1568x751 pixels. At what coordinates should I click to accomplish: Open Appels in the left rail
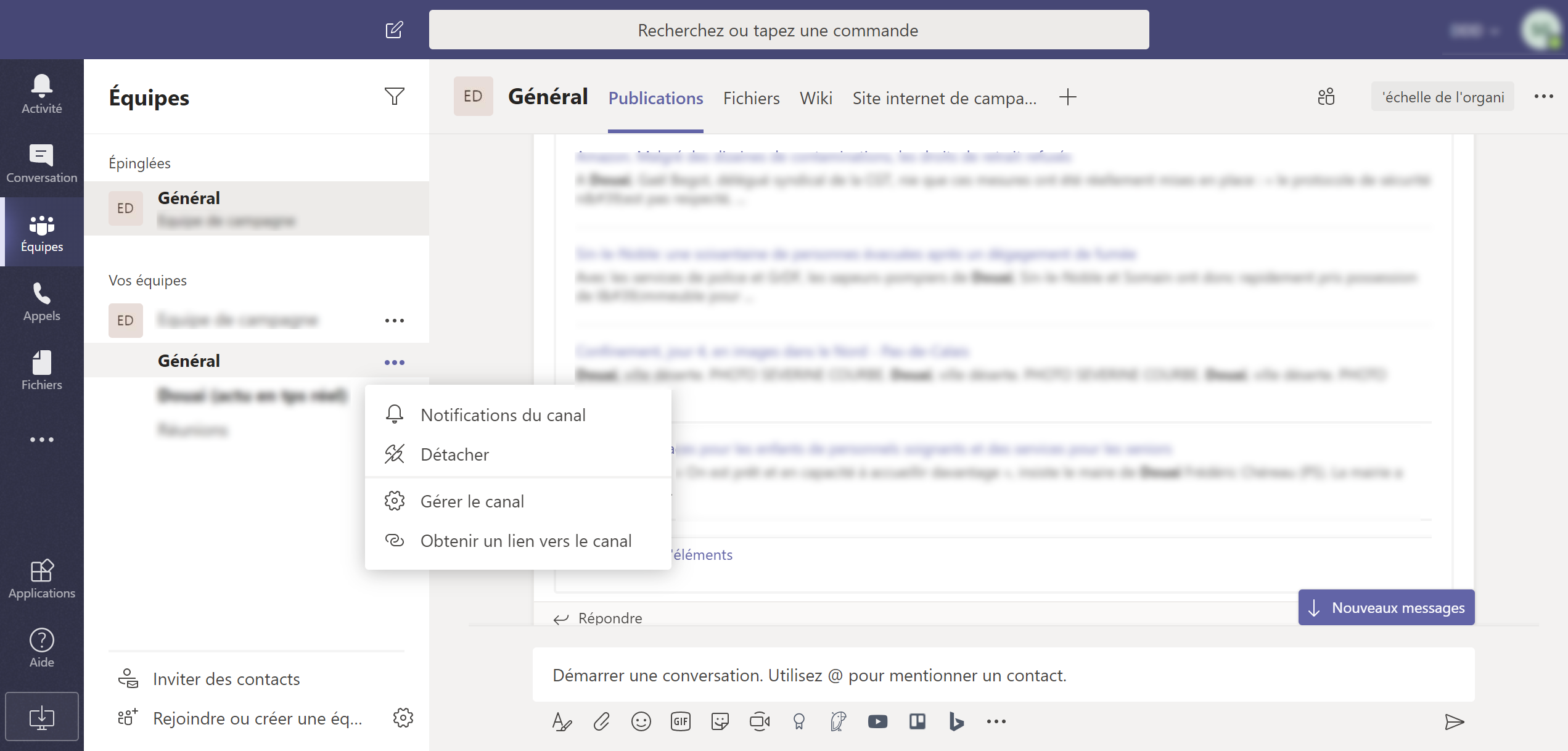(41, 301)
